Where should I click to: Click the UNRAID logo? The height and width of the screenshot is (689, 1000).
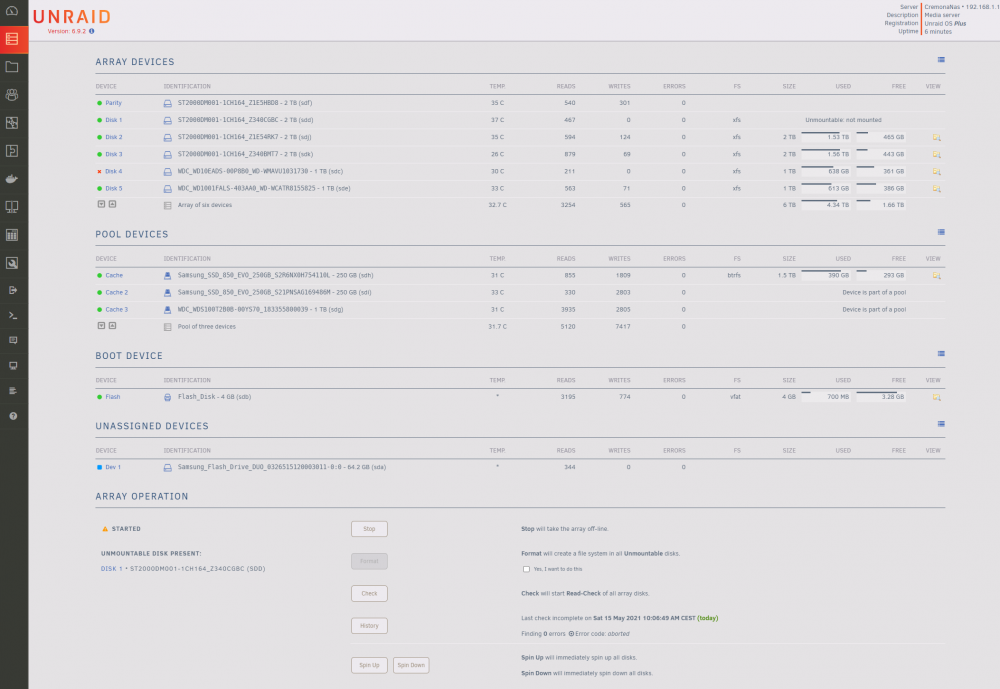(x=71, y=17)
